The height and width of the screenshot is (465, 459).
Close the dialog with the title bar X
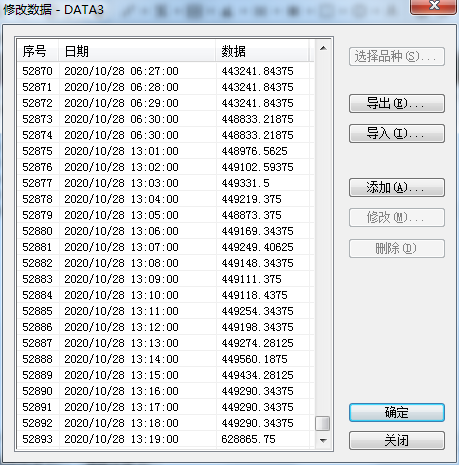pyautogui.click(x=433, y=7)
